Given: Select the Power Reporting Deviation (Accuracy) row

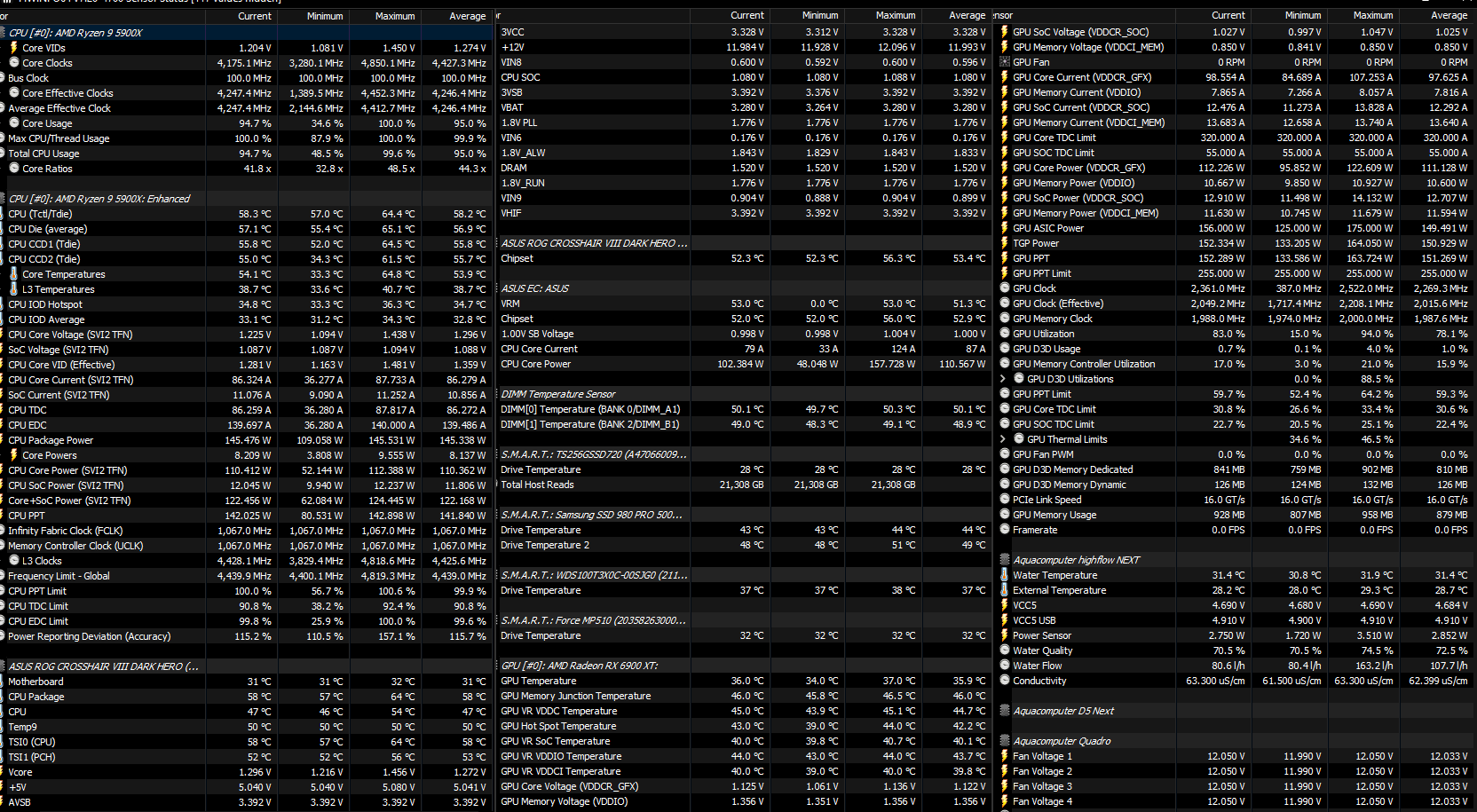Looking at the screenshot, I should click(x=246, y=636).
